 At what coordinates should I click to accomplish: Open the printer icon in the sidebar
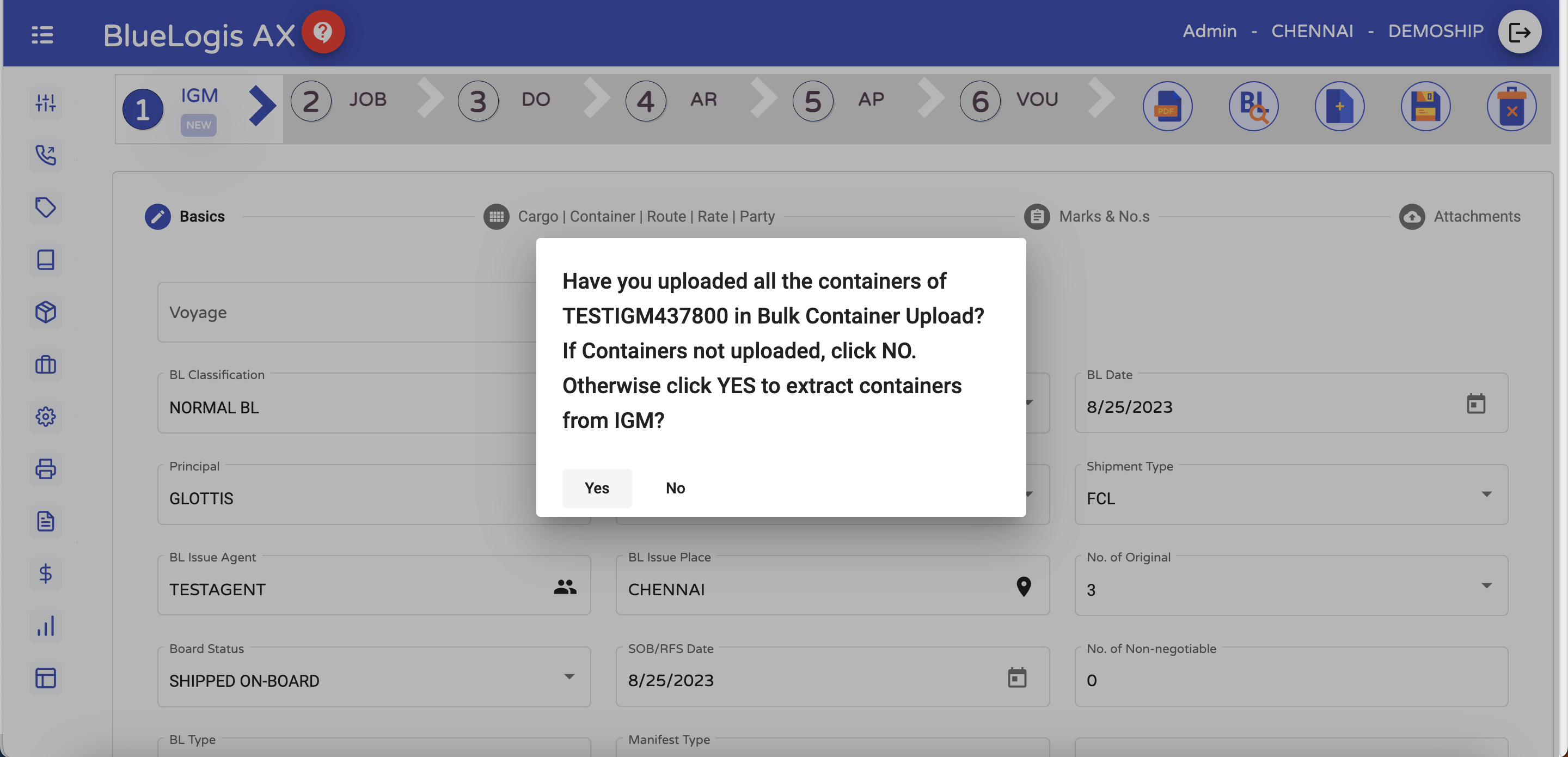coord(46,469)
